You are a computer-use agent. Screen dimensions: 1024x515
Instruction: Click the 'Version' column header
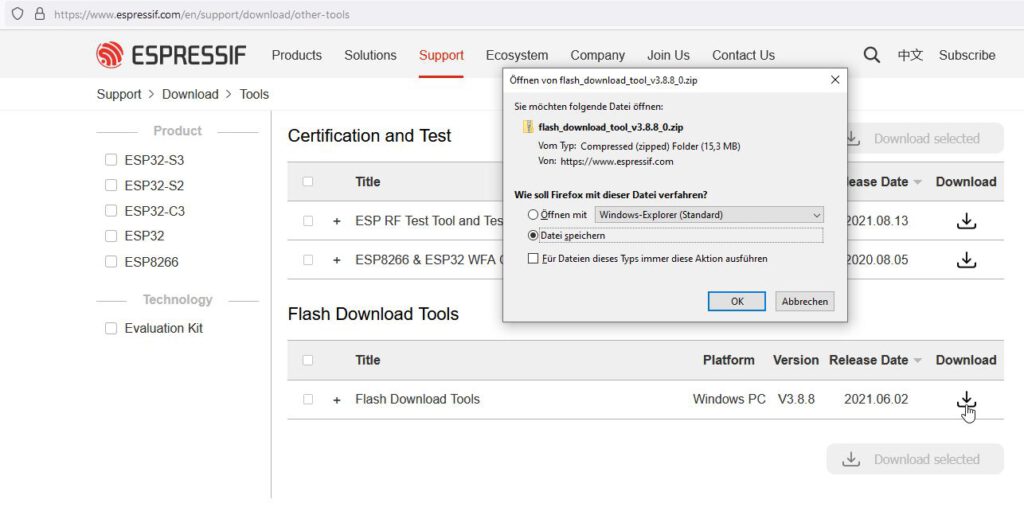(x=795, y=360)
